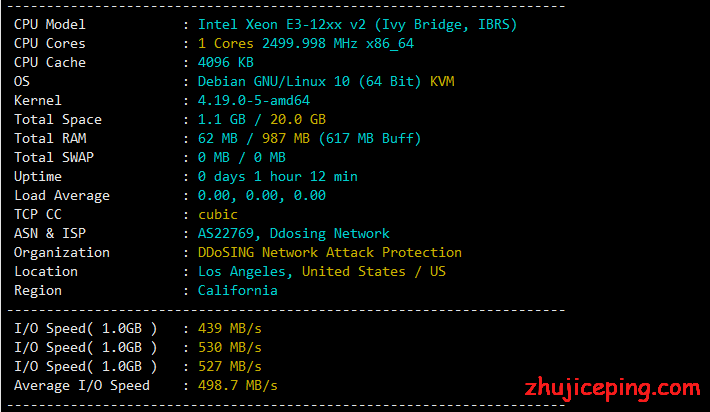
Task: Select the Los Angeles location text
Action: [242, 272]
